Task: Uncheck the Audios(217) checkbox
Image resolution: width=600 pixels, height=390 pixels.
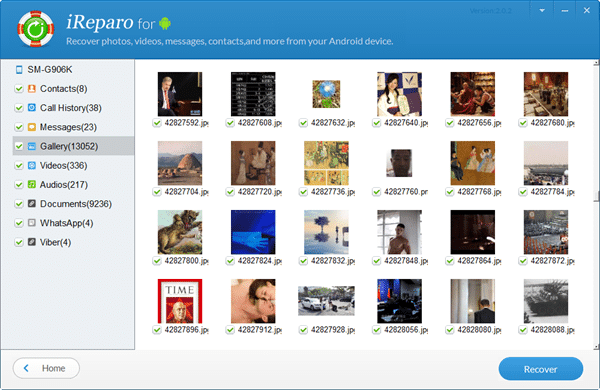Action: pyautogui.click(x=19, y=184)
